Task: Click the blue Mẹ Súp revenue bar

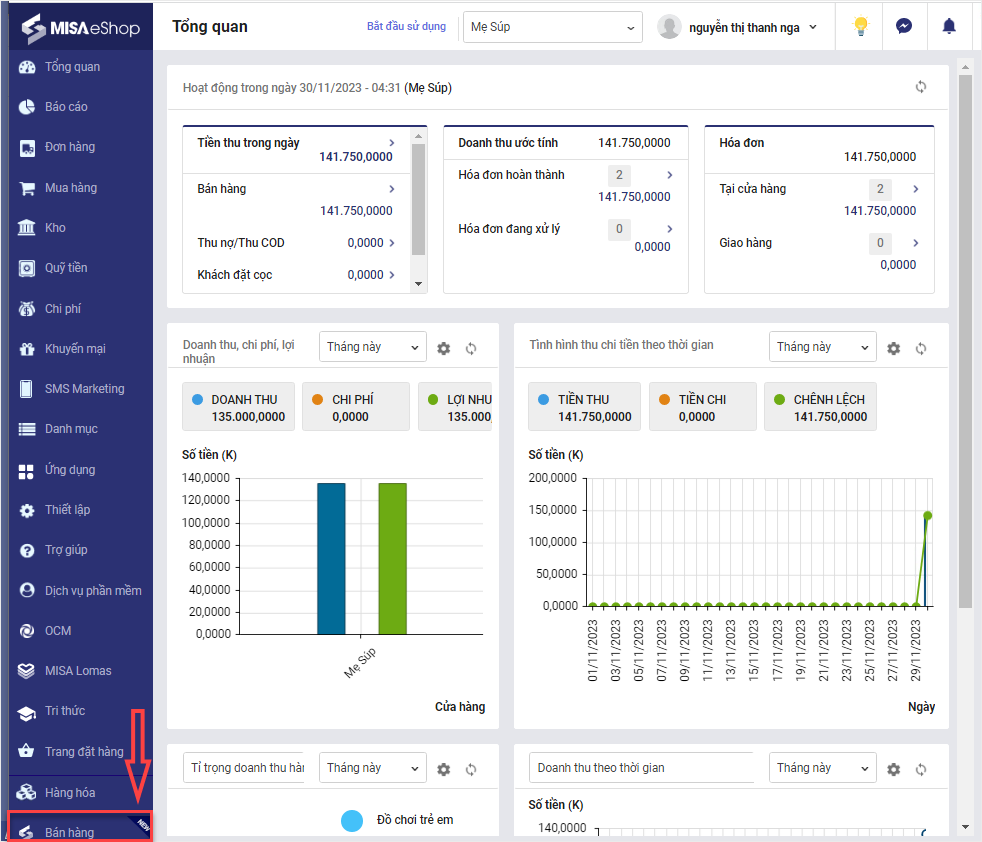Action: click(331, 558)
